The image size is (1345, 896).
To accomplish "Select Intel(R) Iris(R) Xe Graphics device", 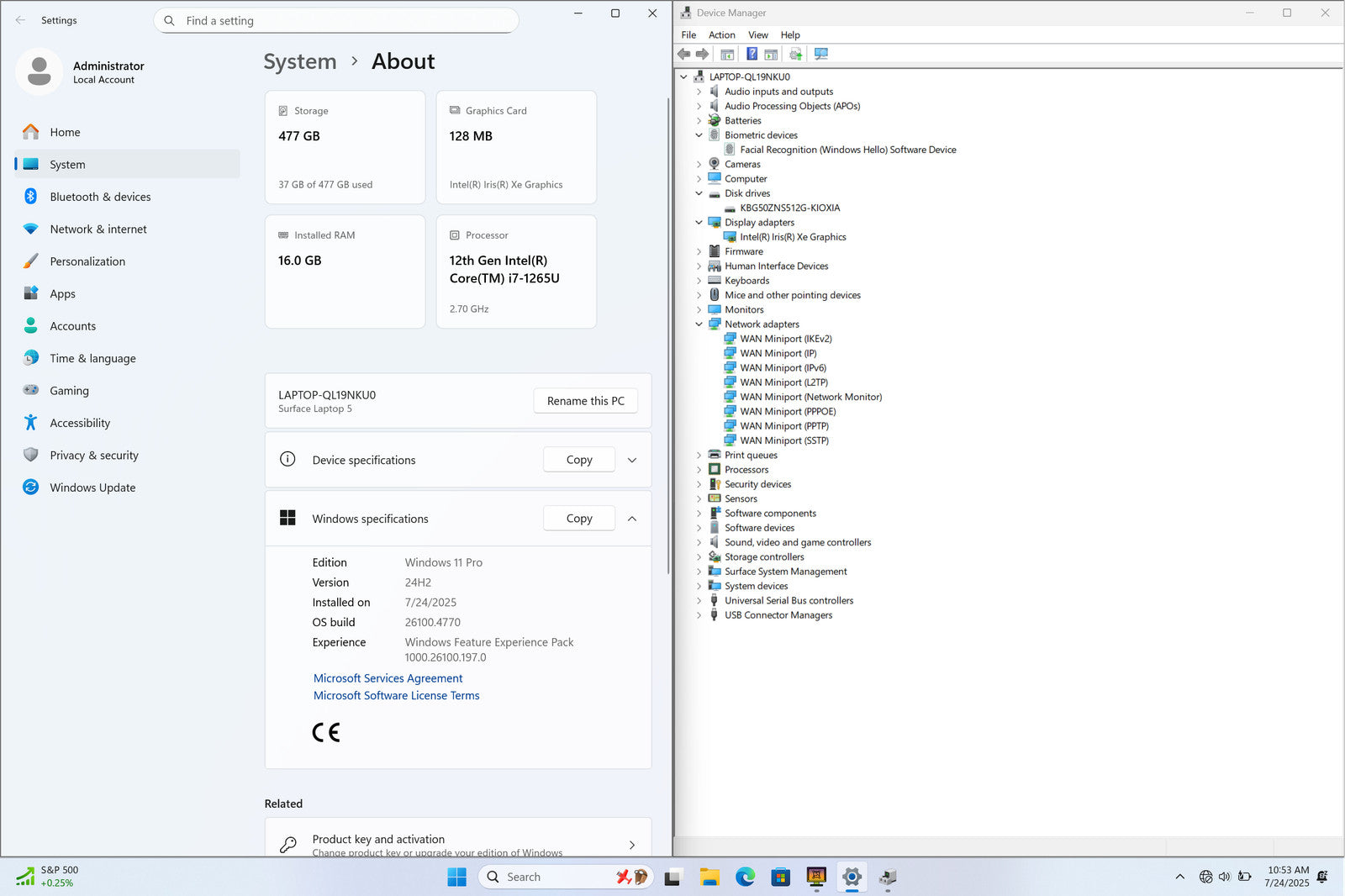I will [793, 237].
